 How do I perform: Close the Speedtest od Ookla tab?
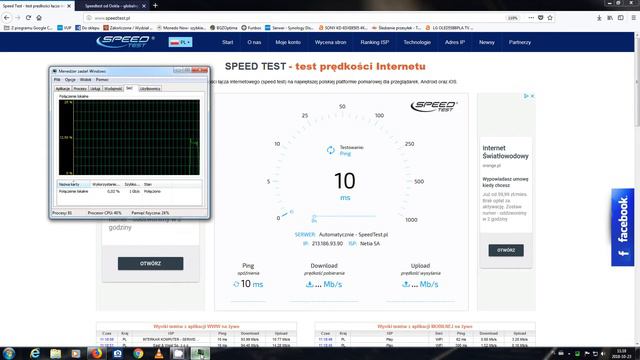point(144,6)
